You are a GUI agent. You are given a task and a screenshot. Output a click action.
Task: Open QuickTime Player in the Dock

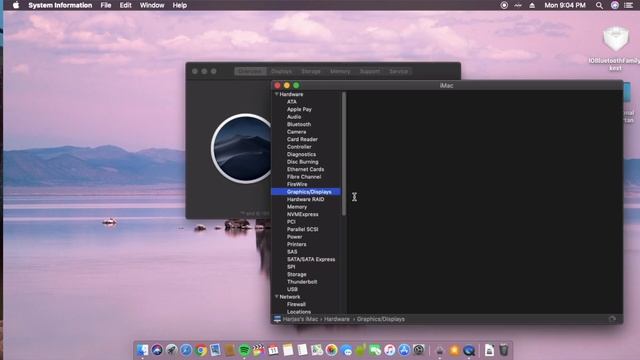(469, 350)
